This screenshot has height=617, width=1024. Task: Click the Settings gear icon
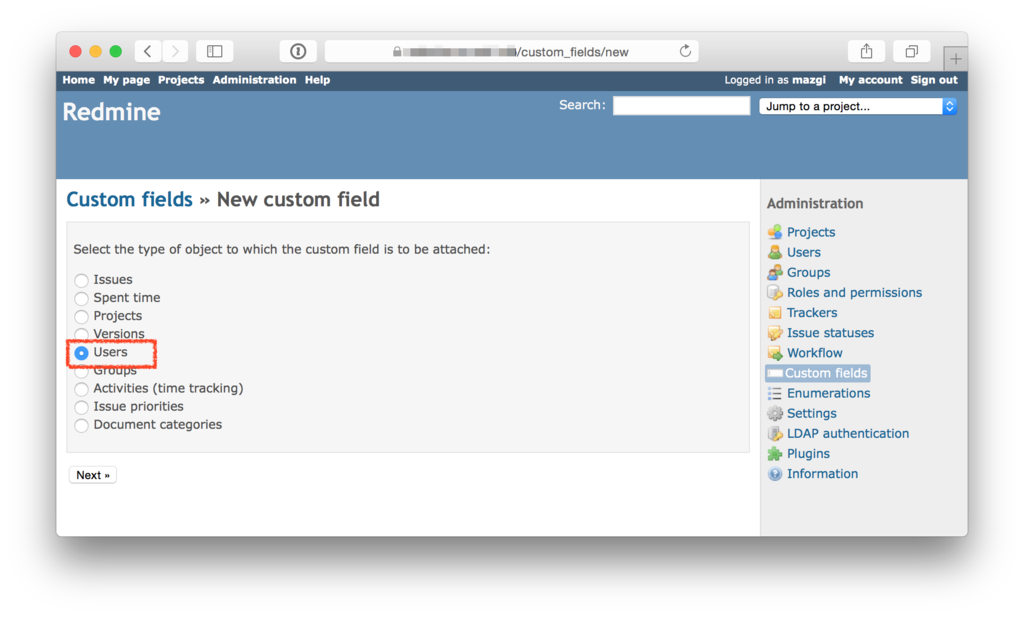coord(775,414)
